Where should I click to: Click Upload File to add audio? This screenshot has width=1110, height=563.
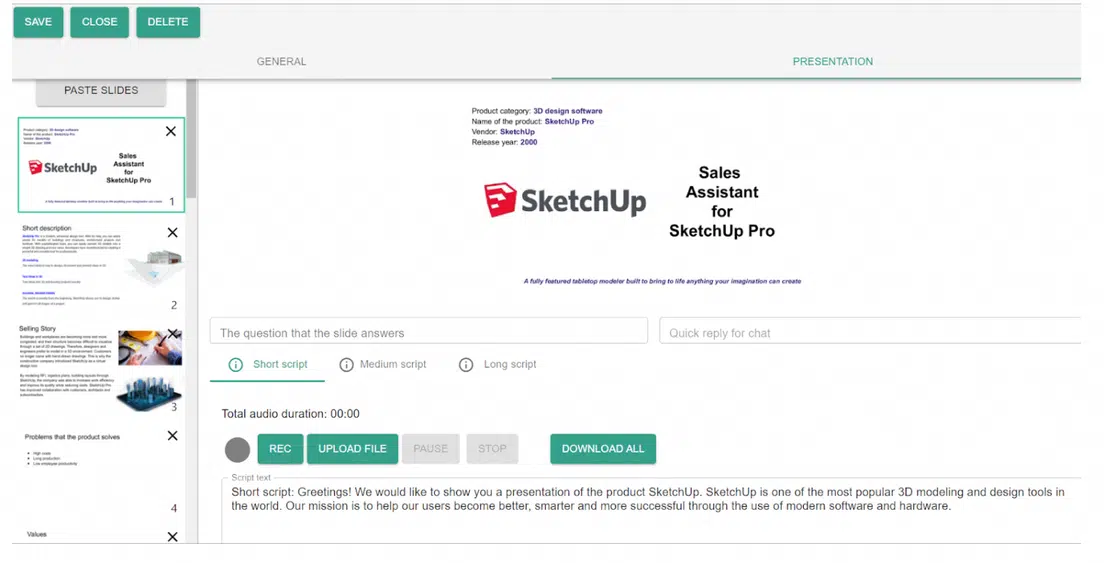(x=352, y=449)
